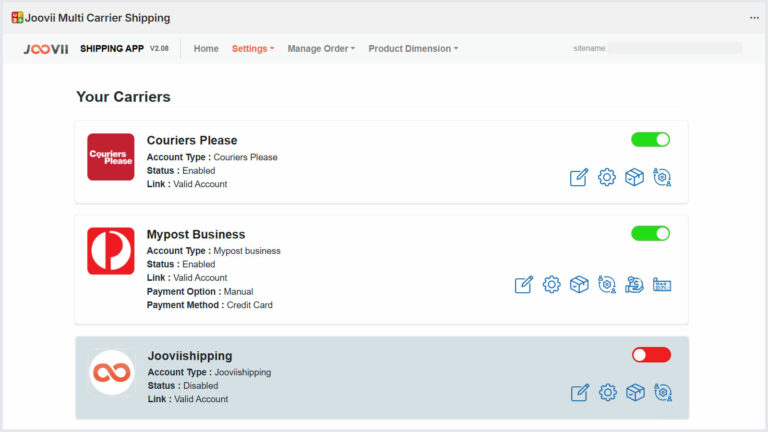Disable the Couriers Please carrier toggle
The height and width of the screenshot is (432, 768).
[650, 139]
